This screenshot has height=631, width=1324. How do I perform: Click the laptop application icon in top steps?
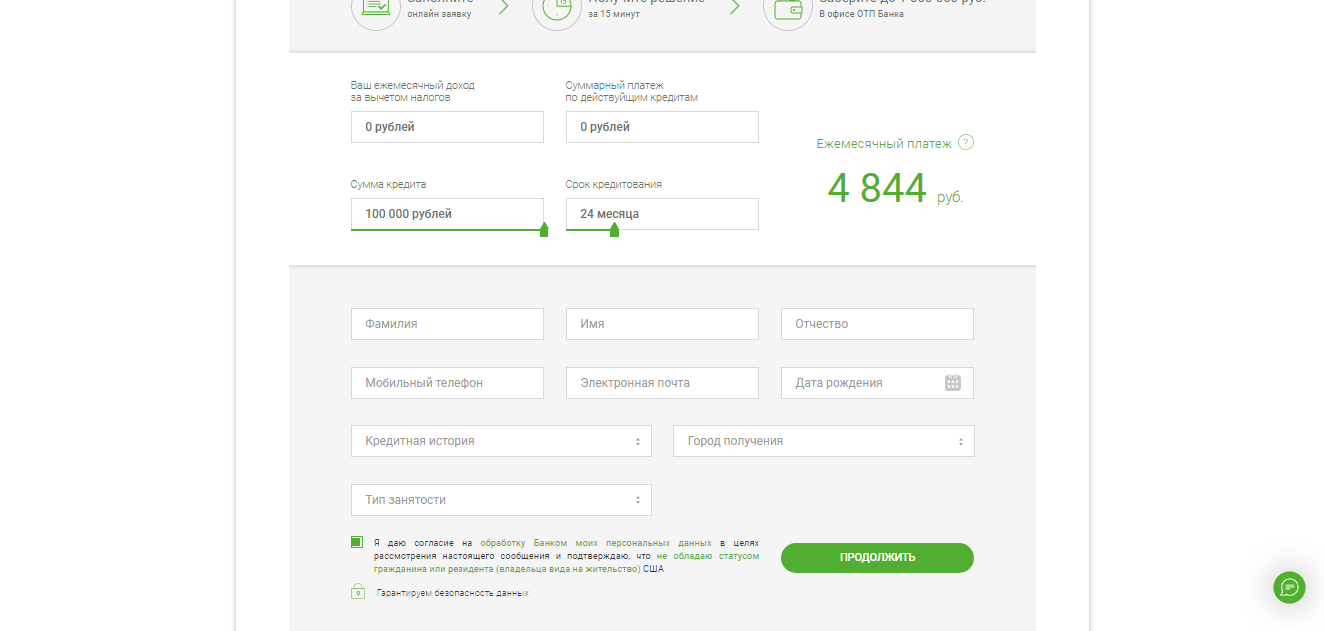(x=375, y=8)
